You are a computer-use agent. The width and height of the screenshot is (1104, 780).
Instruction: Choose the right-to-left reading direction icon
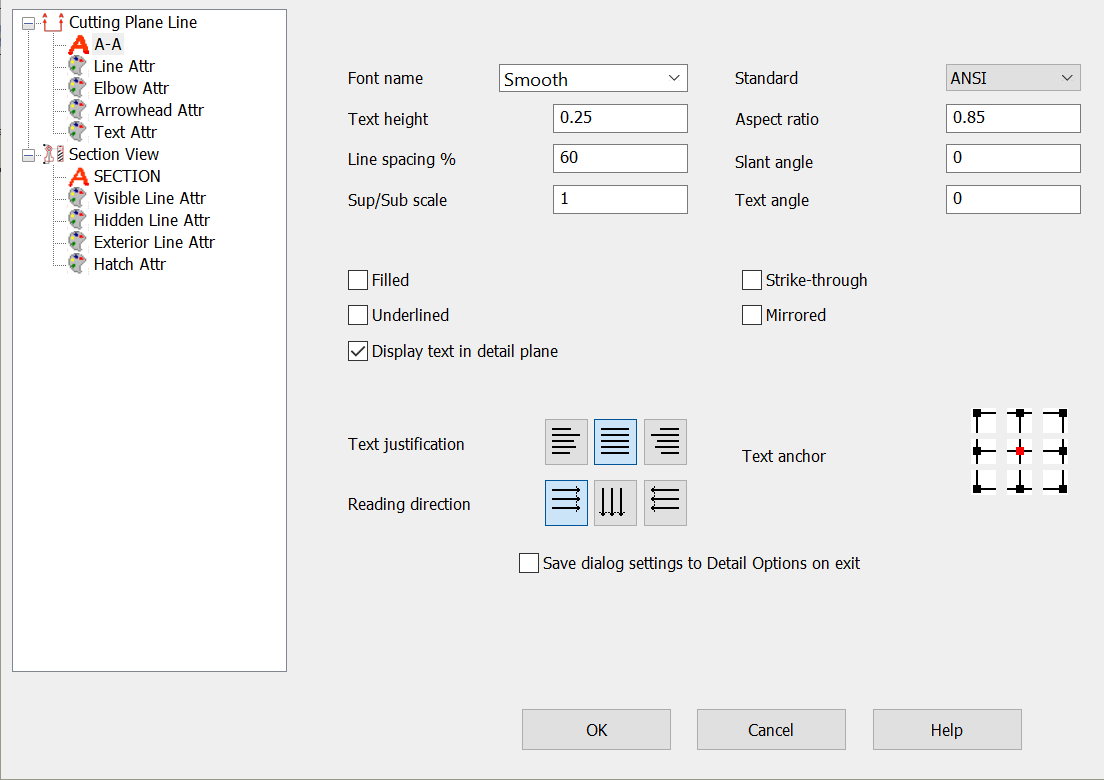coord(664,502)
